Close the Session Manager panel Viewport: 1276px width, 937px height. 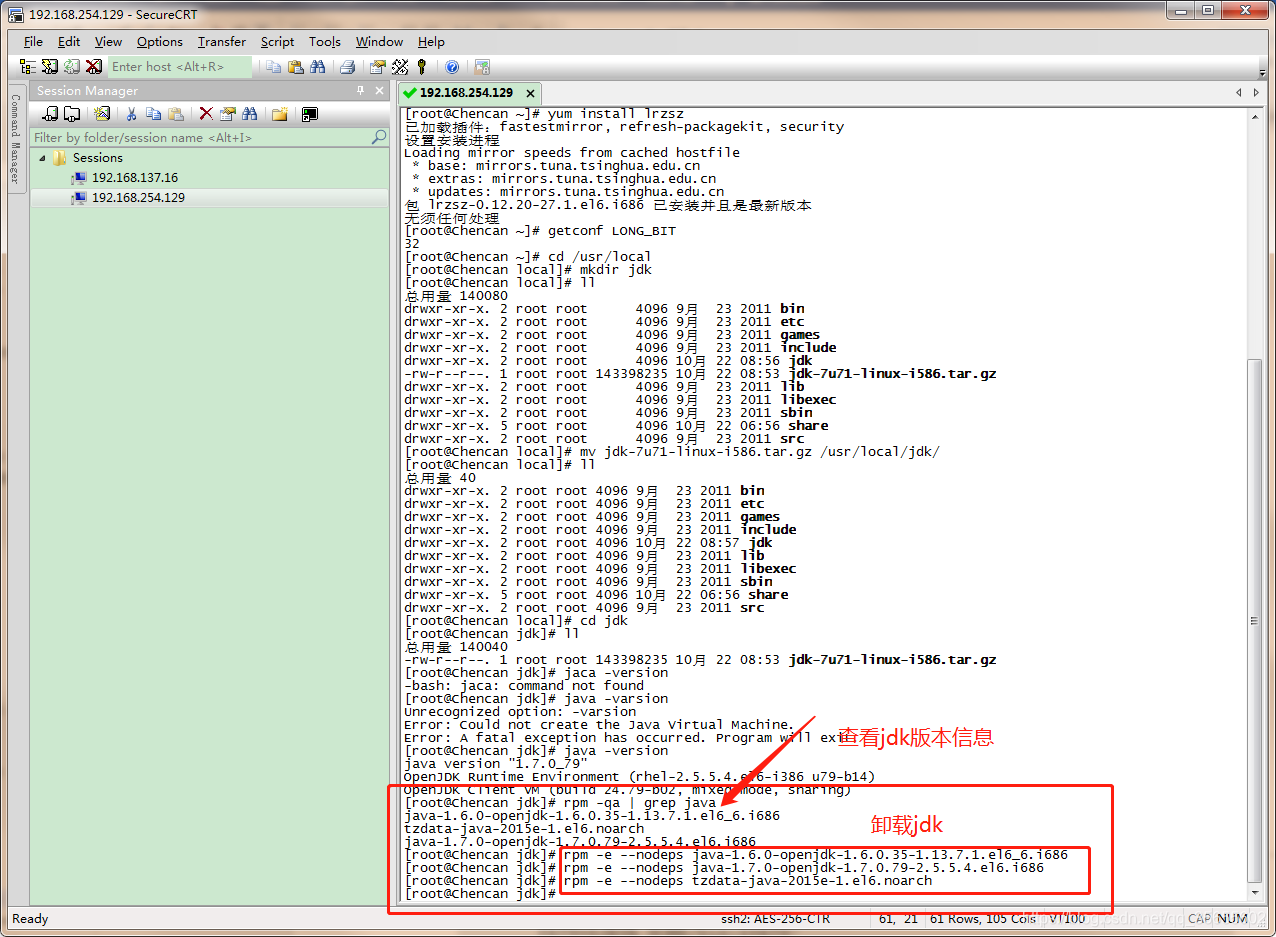coord(380,91)
